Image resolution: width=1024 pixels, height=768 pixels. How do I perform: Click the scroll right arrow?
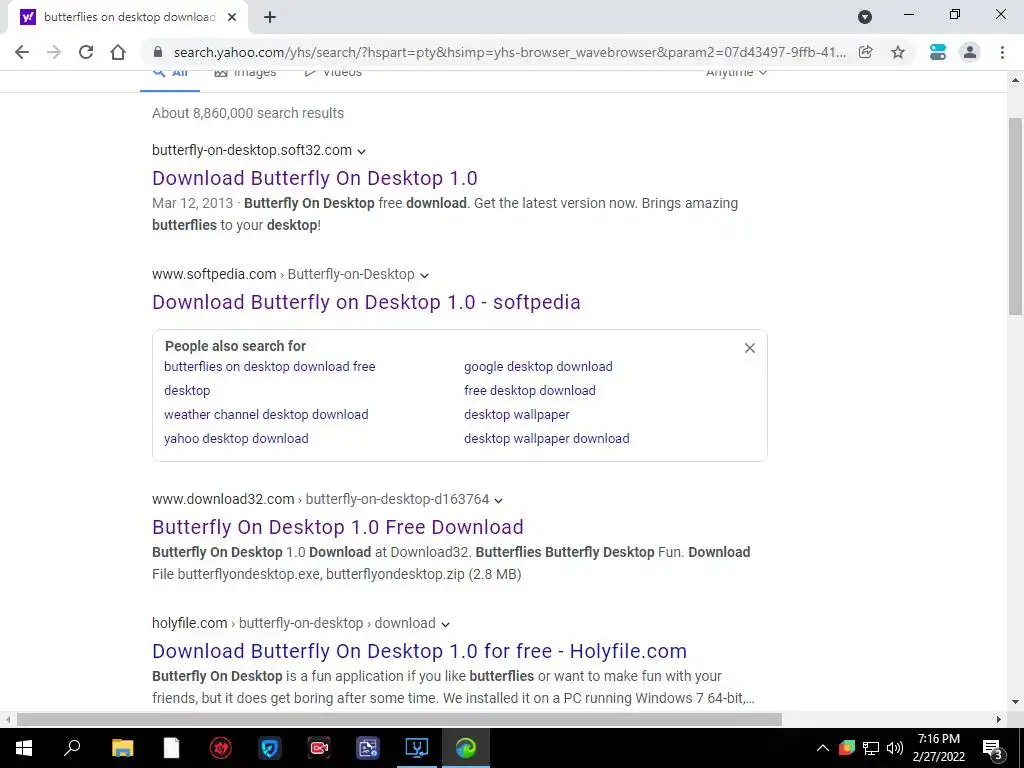coord(999,720)
